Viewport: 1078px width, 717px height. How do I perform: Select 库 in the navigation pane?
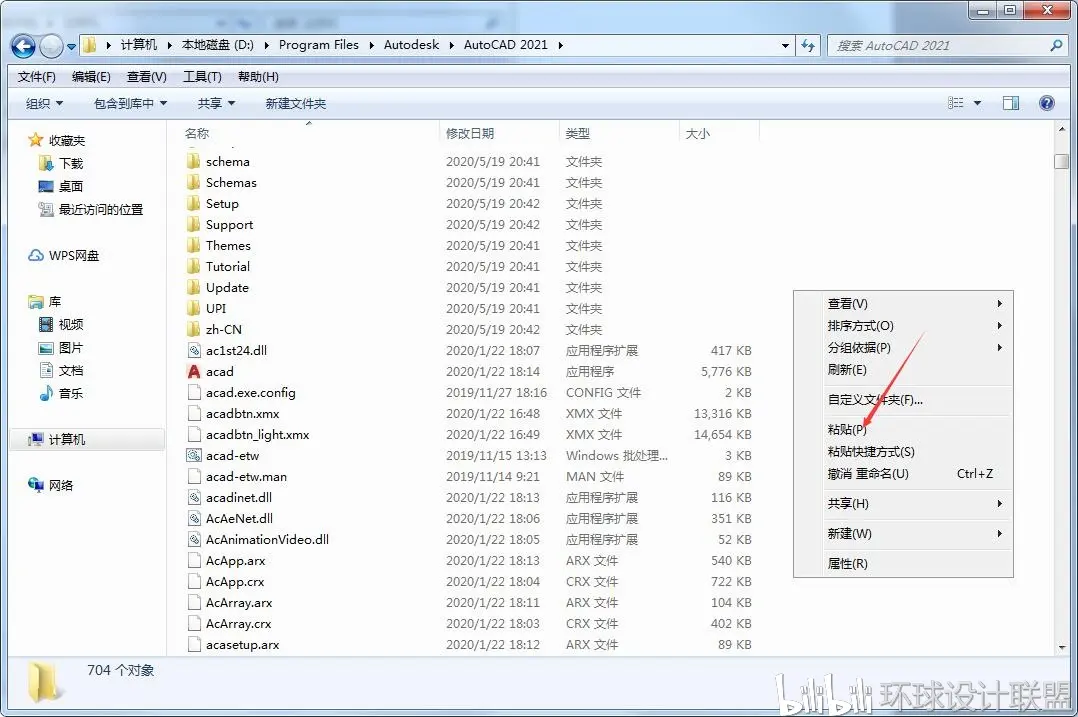click(x=54, y=301)
